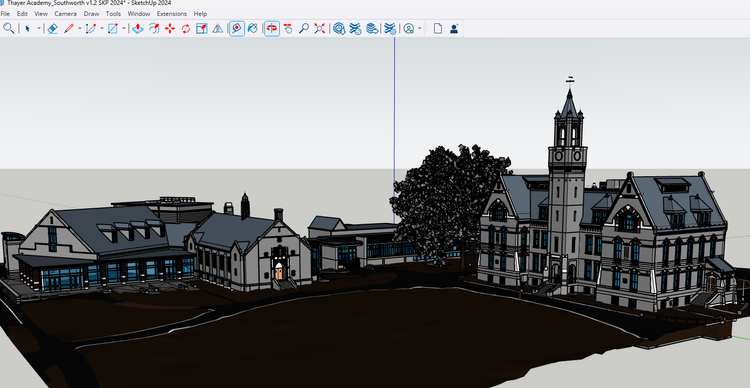The image size is (750, 388).
Task: Activate the Push/Pull tool
Action: (x=138, y=29)
